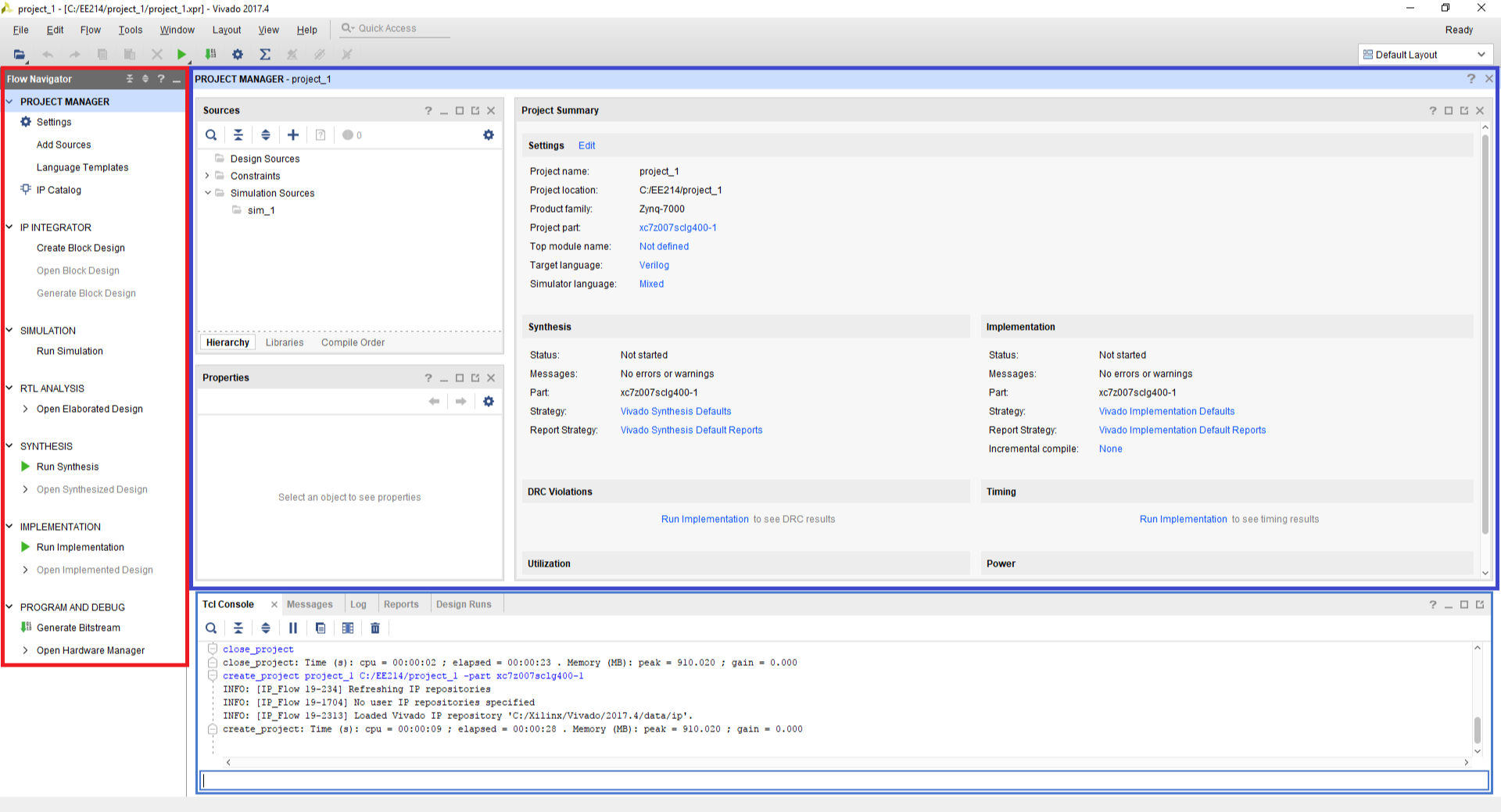Toggle column selection mode in Tcl Console
This screenshot has width=1501, height=812.
(x=348, y=628)
